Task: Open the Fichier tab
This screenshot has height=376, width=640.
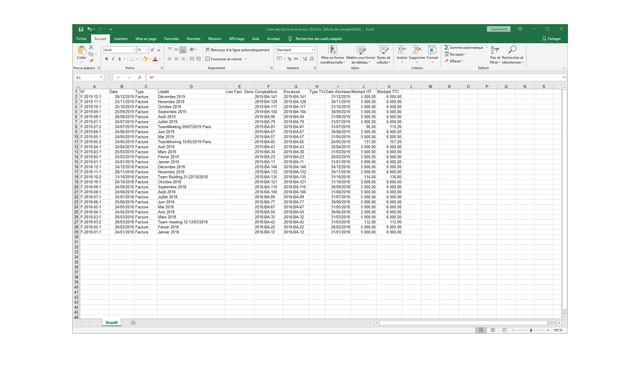Action: pos(82,39)
